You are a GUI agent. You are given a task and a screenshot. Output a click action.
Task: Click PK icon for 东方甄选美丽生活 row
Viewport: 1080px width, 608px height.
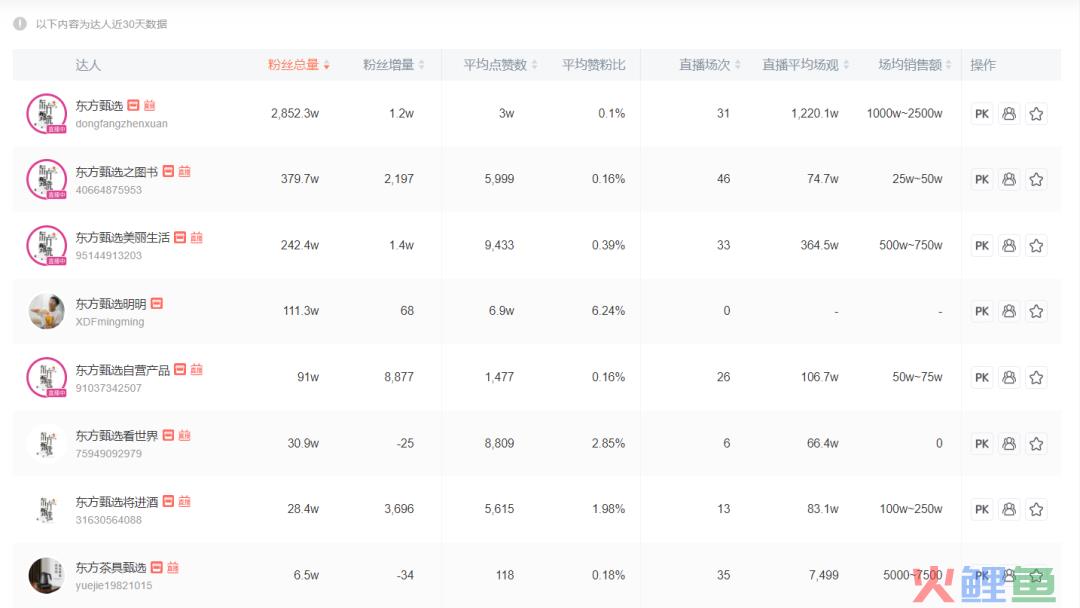[x=982, y=246]
